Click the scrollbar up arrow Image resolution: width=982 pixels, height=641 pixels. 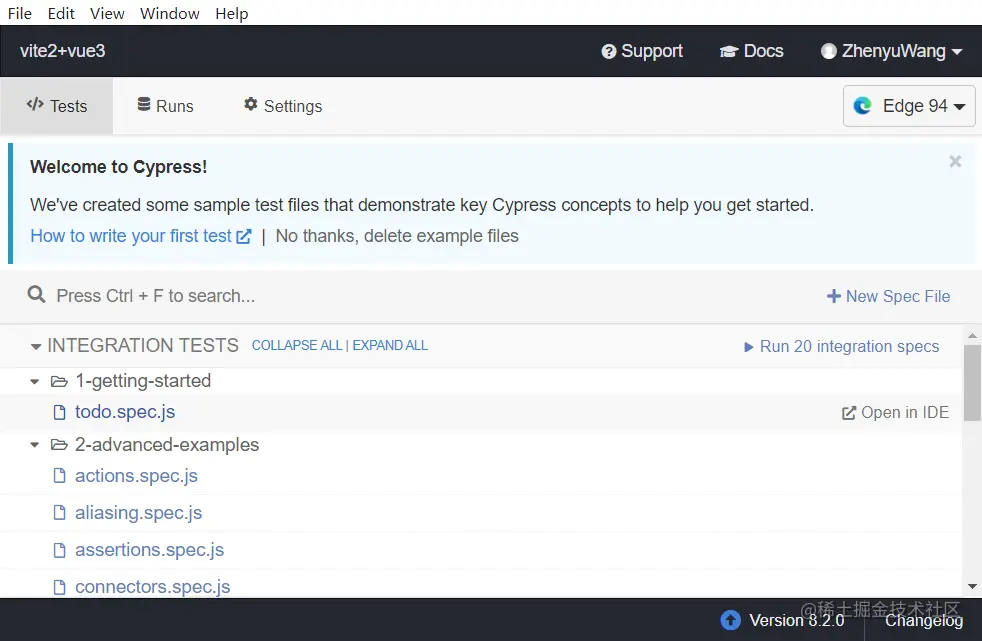tap(972, 336)
